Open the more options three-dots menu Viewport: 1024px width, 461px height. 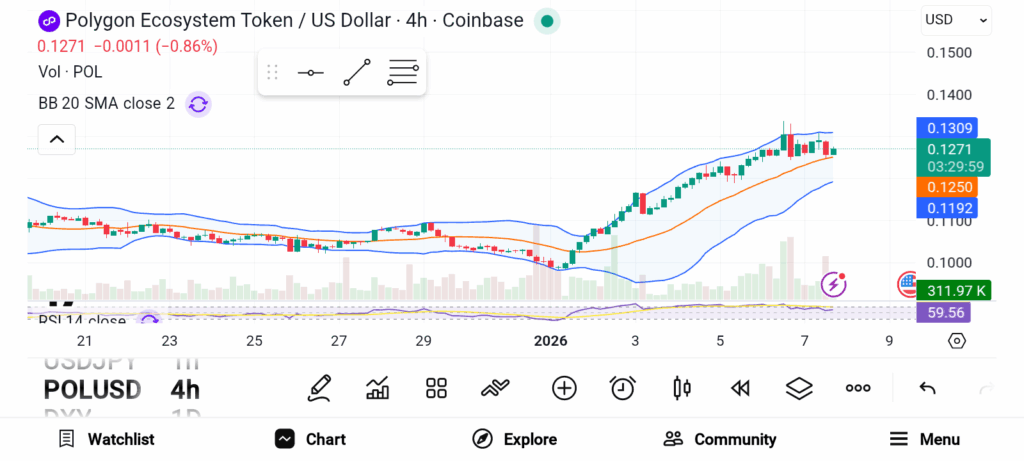point(858,388)
